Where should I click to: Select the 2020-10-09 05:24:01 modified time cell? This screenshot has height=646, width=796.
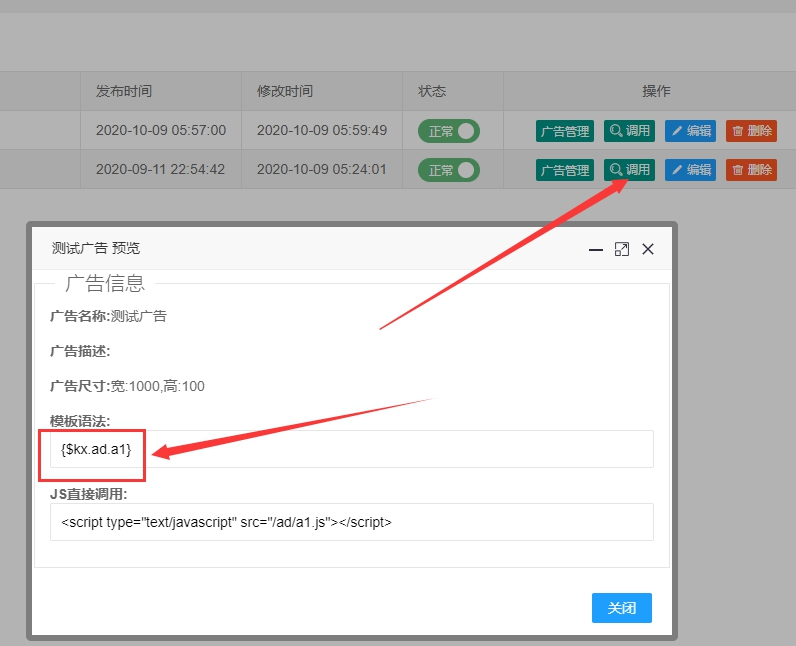321,169
